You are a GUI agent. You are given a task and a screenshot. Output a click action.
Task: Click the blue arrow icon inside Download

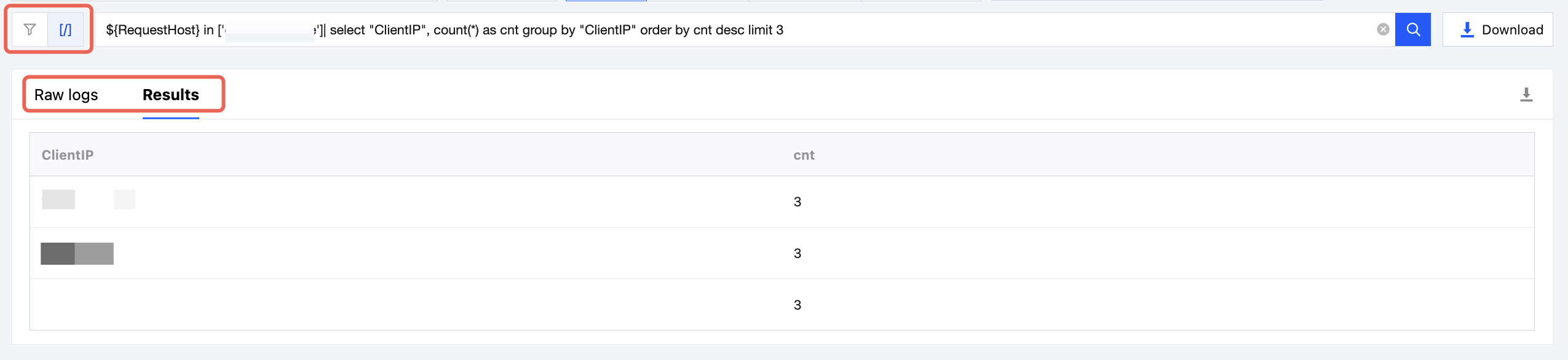(1467, 29)
